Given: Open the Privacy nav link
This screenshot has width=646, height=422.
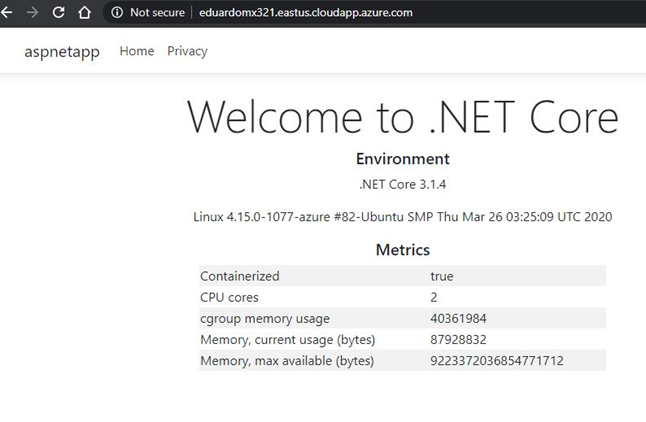Looking at the screenshot, I should (187, 51).
